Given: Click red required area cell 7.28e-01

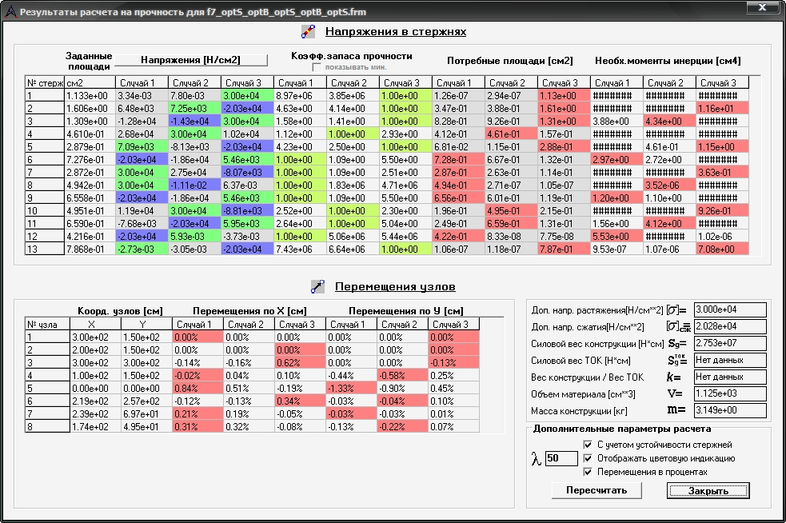Looking at the screenshot, I should coord(458,159).
